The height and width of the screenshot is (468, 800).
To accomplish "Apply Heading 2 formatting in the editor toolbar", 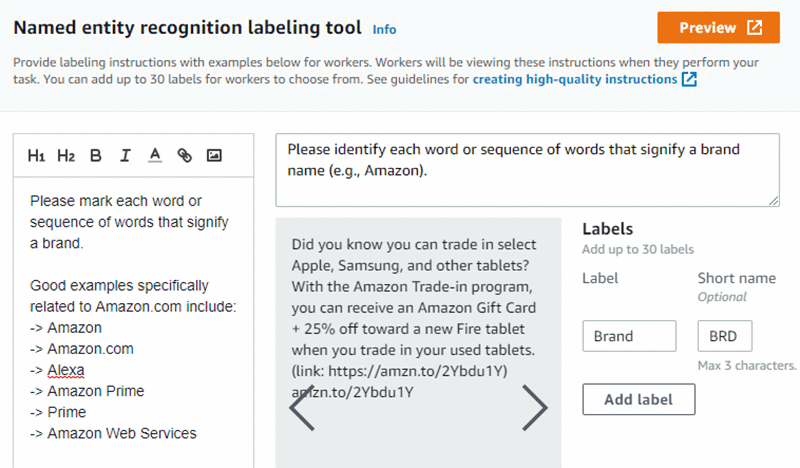I will click(66, 155).
